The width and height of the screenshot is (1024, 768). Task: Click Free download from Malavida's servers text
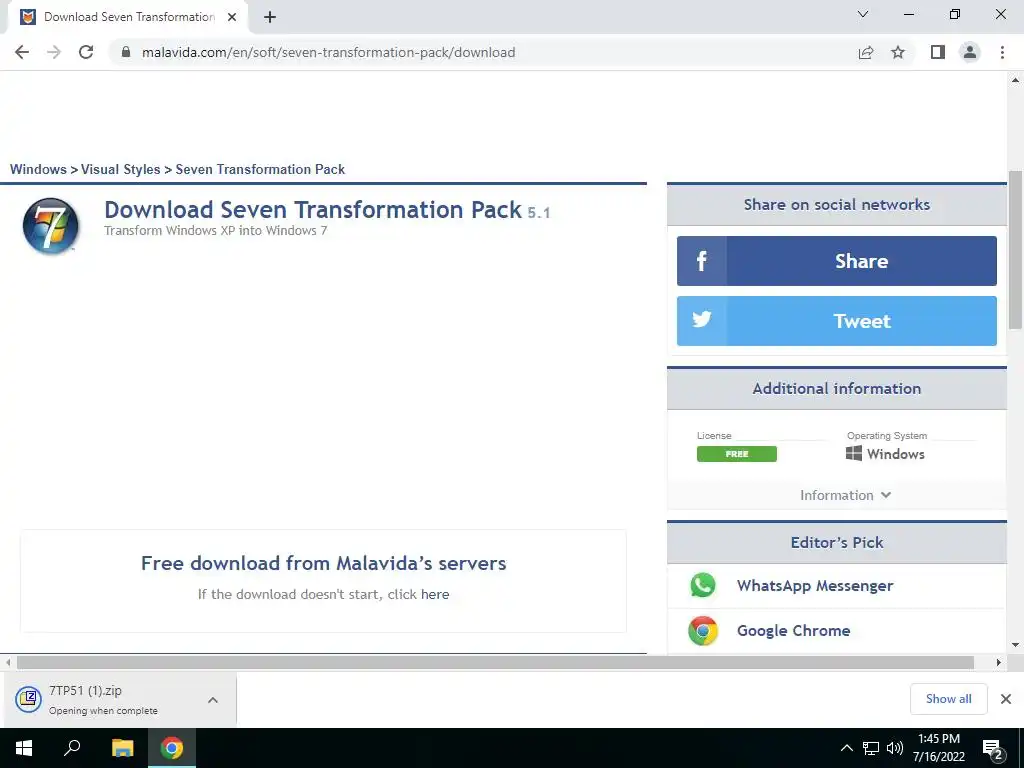tap(323, 563)
